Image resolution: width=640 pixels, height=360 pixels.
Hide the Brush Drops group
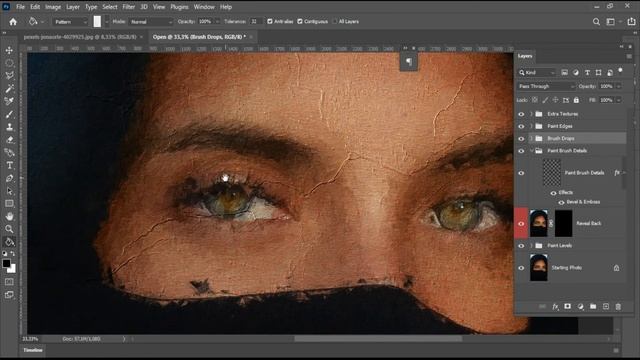[521, 139]
